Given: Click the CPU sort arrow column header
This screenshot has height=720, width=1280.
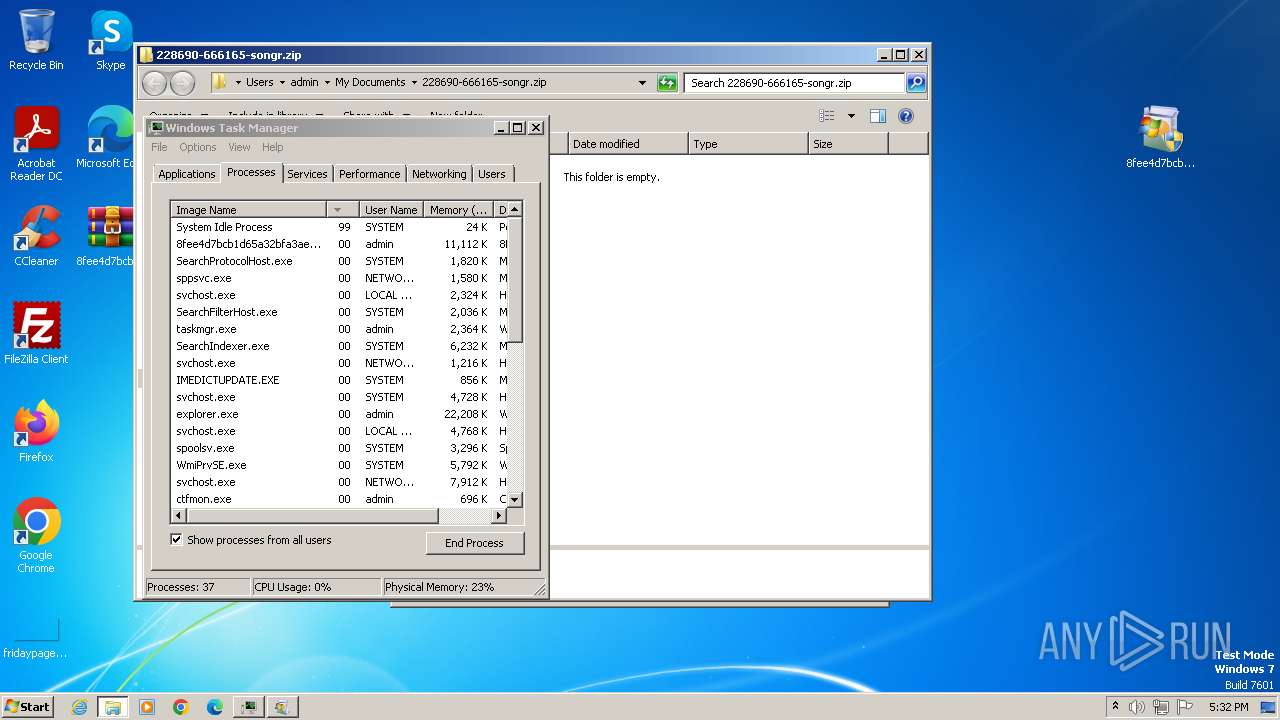Looking at the screenshot, I should (343, 210).
